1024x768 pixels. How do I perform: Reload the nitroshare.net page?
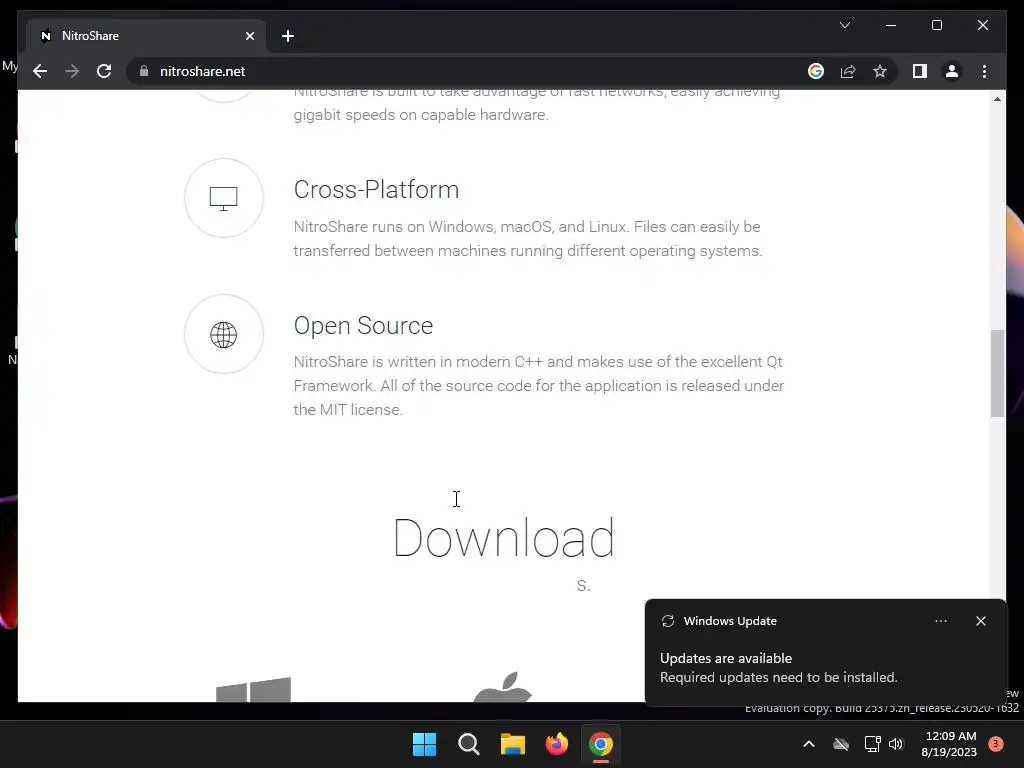tap(104, 71)
